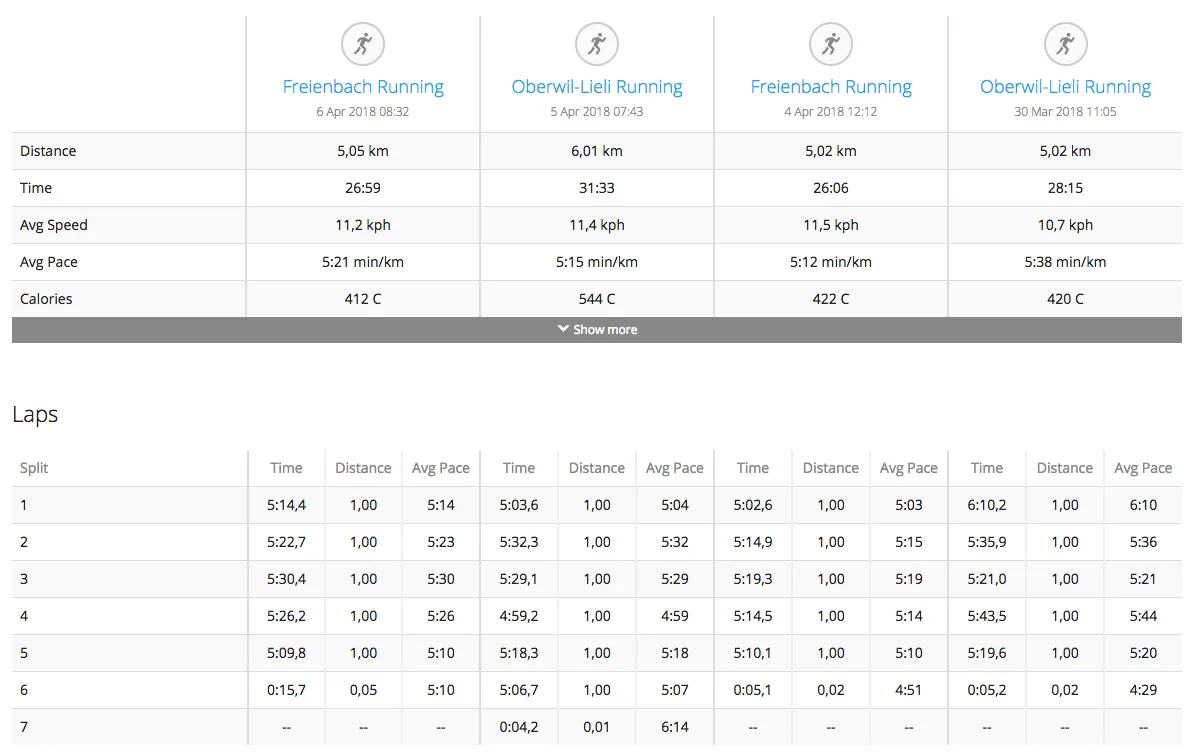Screen dimensions: 1199x756
Task: Click running icon above Freienbach 6 Apr activity
Action: [363, 44]
